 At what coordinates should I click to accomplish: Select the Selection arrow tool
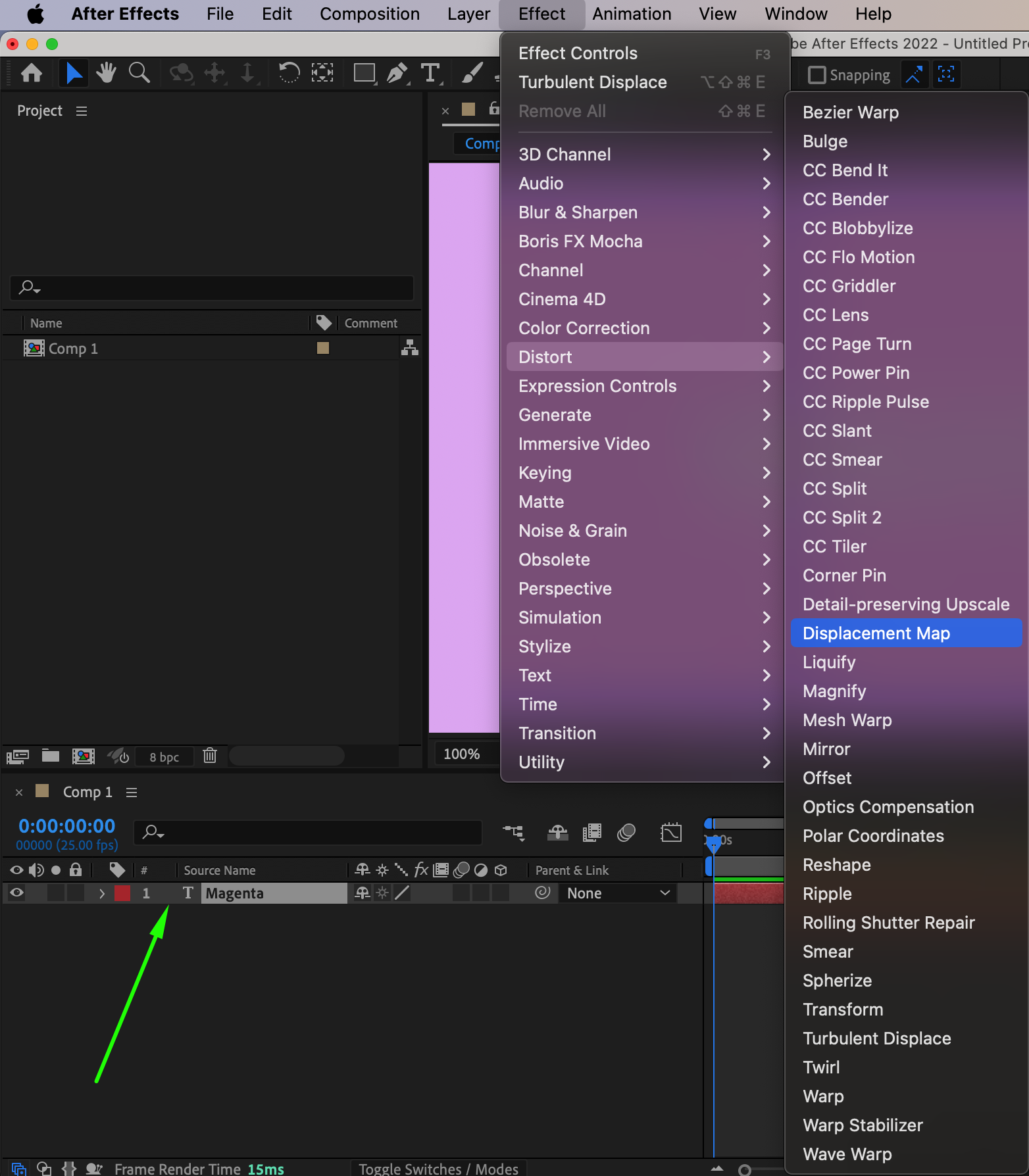tap(74, 73)
